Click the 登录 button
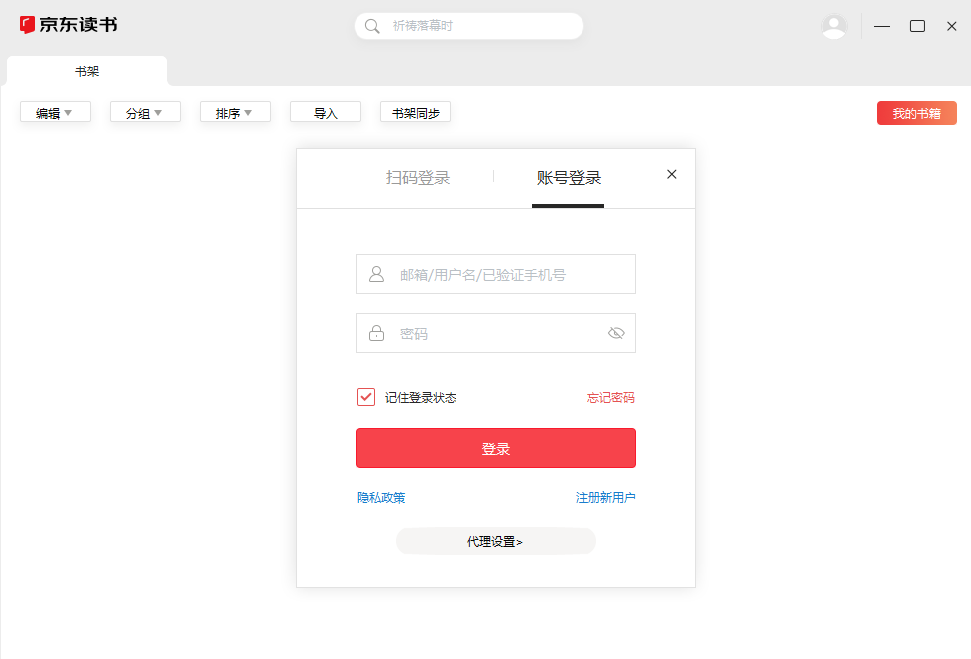 [495, 448]
